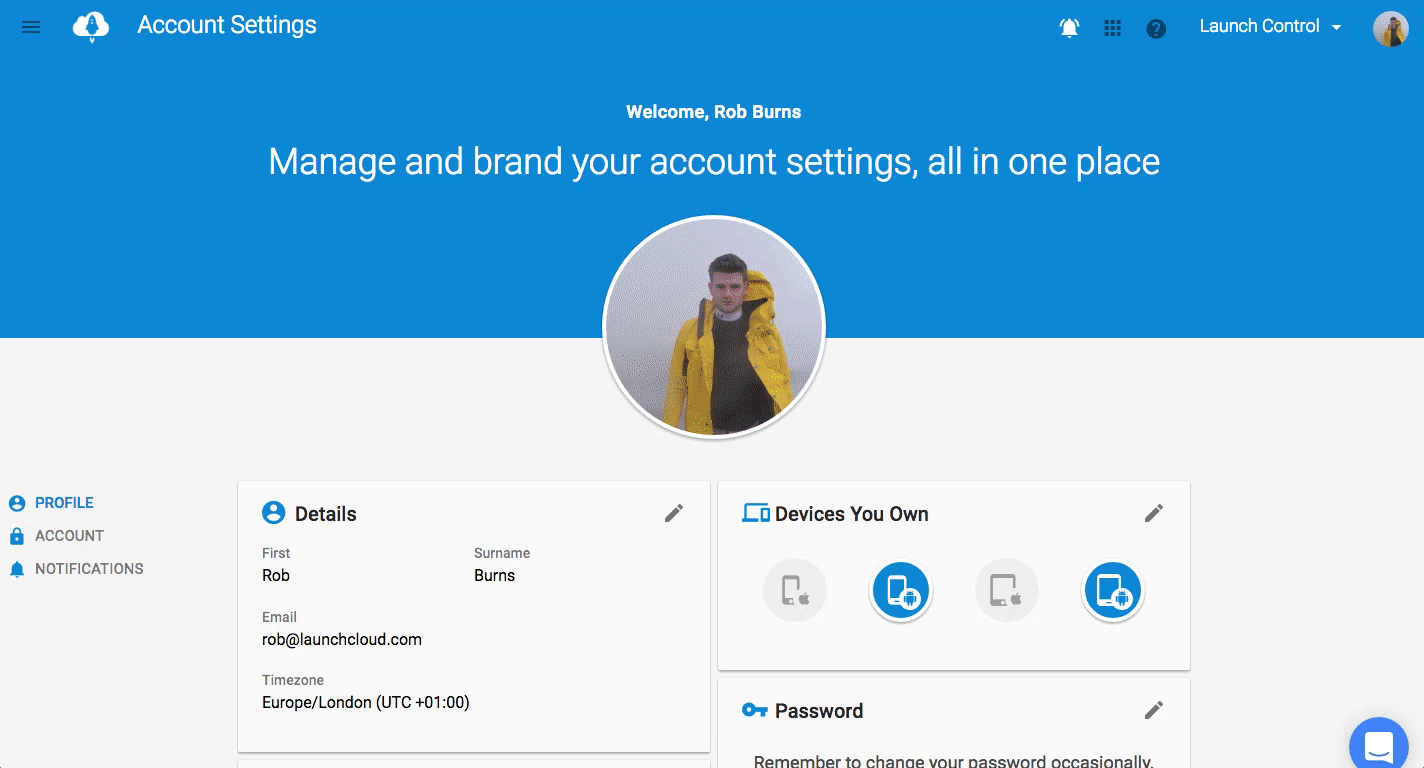1424x768 pixels.
Task: Click the Account Settings page title
Action: (x=227, y=26)
